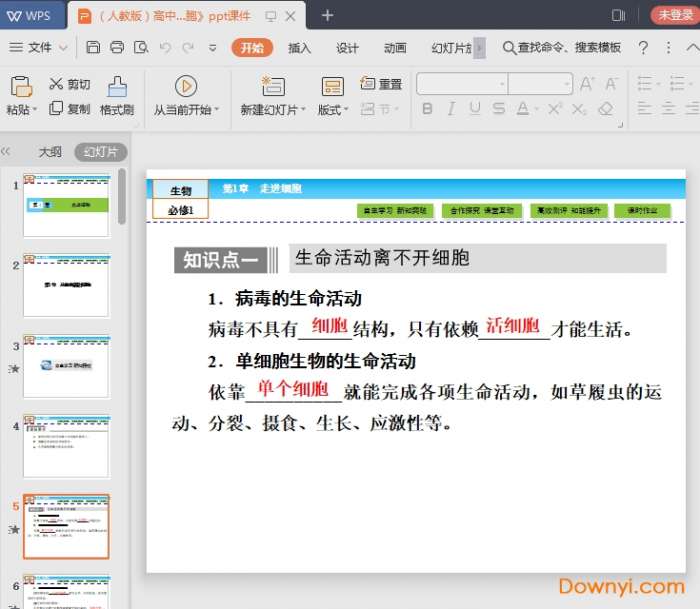Open the File menu dropdown
This screenshot has width=700, height=609.
(40, 48)
